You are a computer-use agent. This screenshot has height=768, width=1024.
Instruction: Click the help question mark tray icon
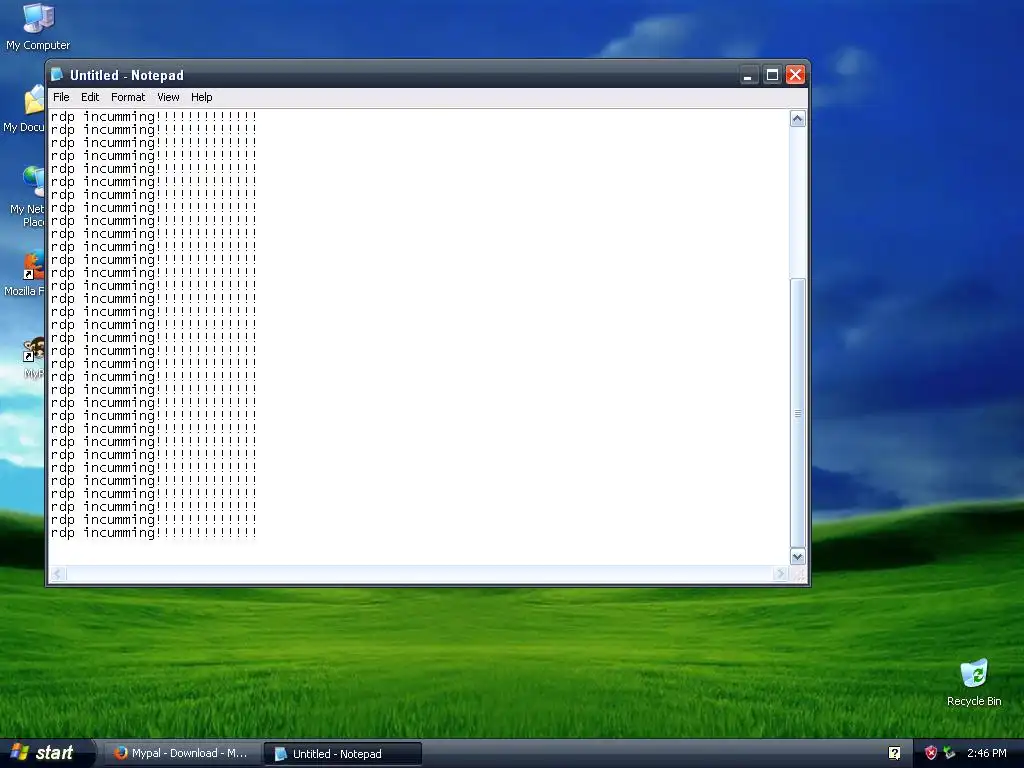(x=894, y=753)
